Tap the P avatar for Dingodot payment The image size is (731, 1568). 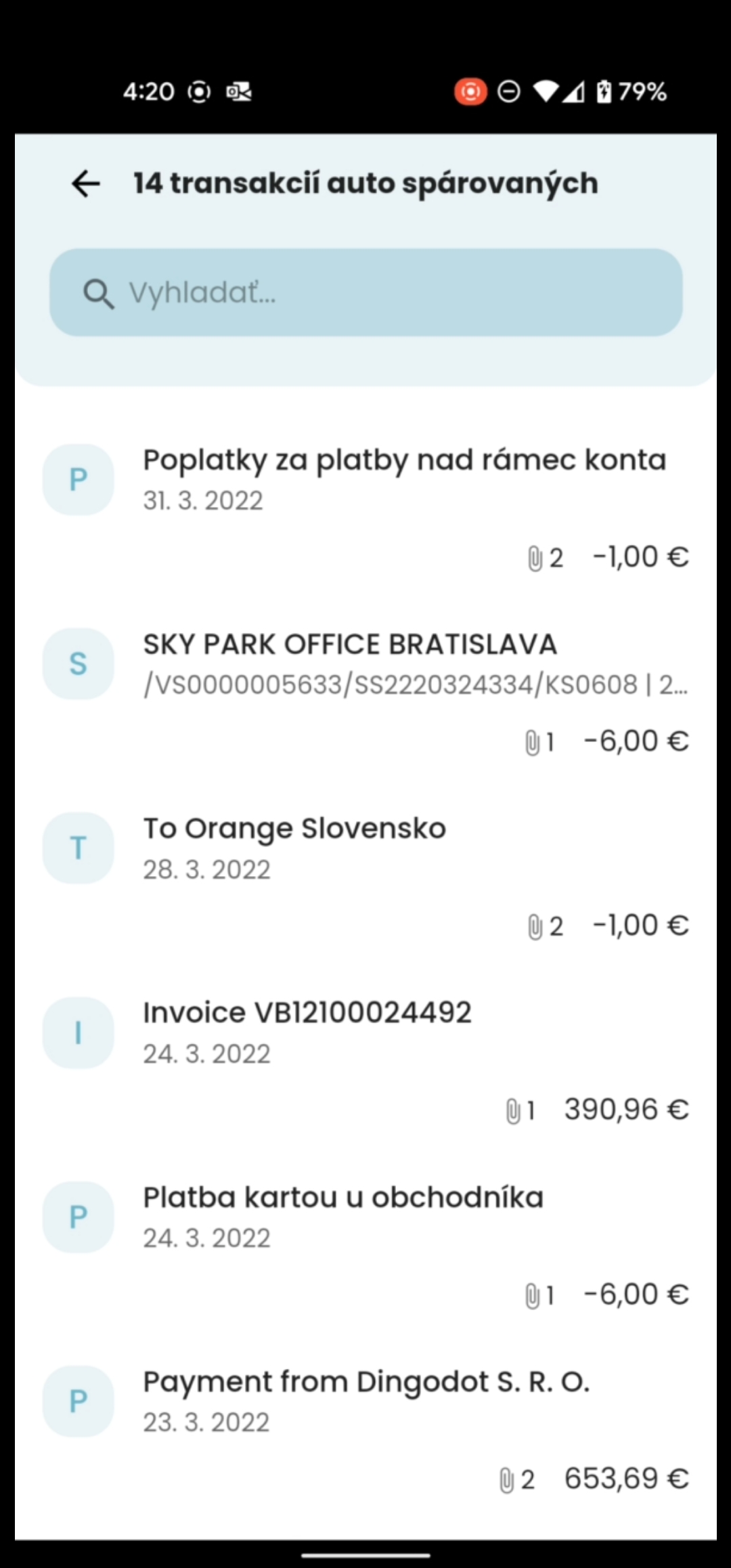[79, 1401]
